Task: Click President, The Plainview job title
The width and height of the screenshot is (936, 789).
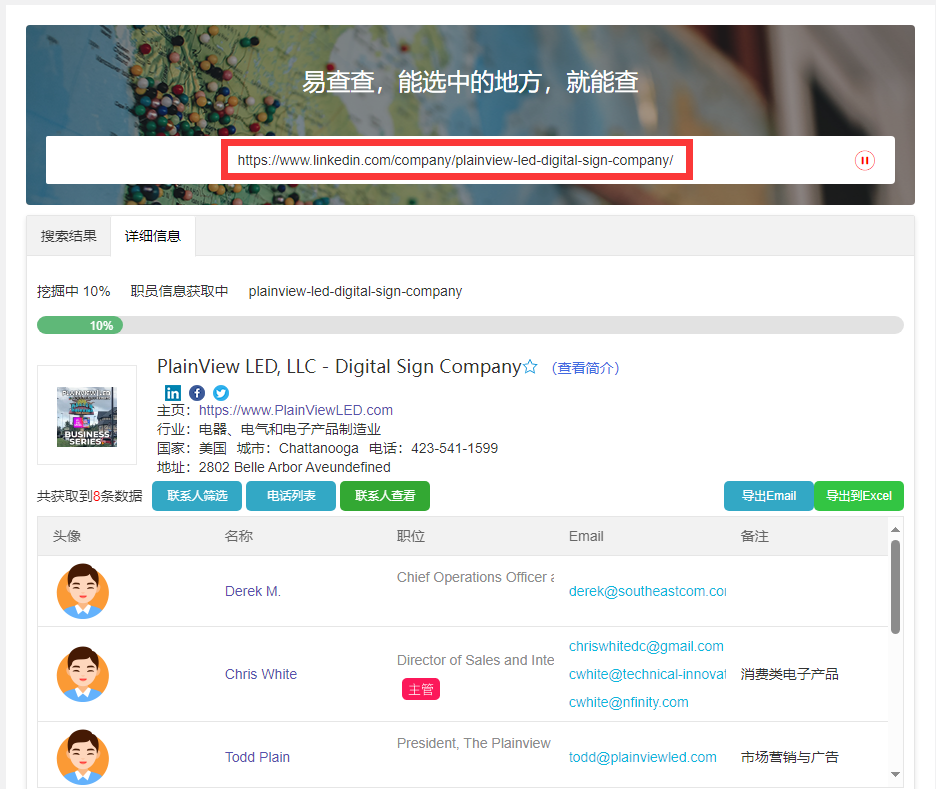Action: tap(474, 743)
